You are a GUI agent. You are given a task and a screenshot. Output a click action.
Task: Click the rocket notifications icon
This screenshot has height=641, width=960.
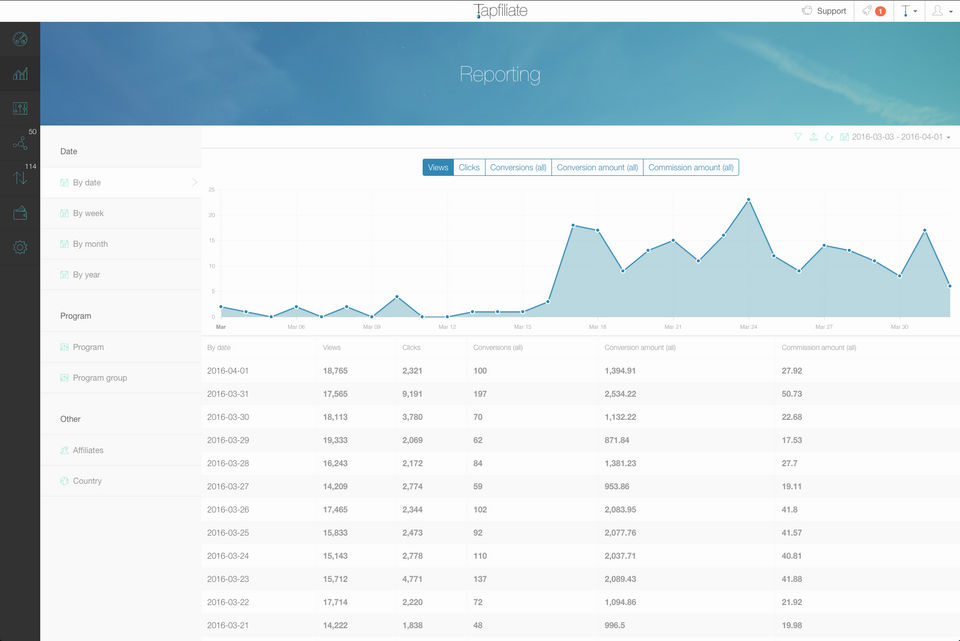867,10
